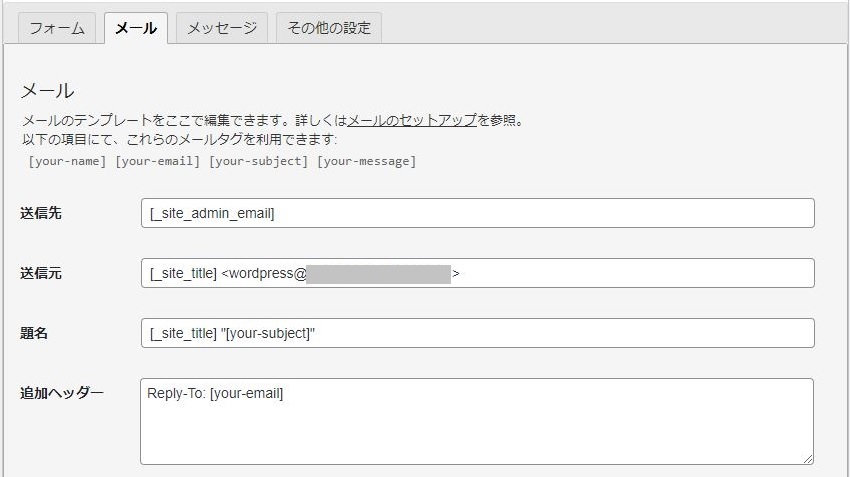Viewport: 850px width, 477px height.
Task: Click the 題名 field label
Action: point(35,333)
